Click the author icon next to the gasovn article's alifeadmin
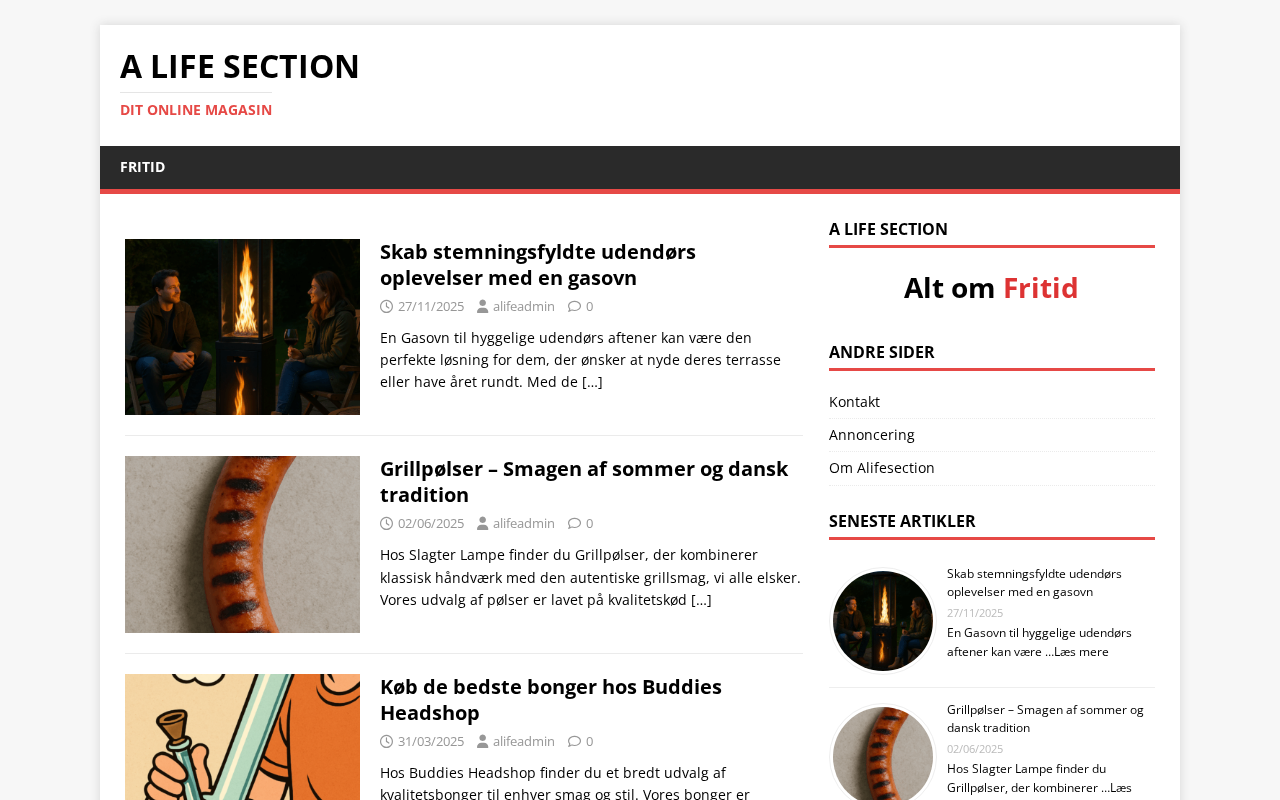This screenshot has width=1280, height=800. coord(482,307)
